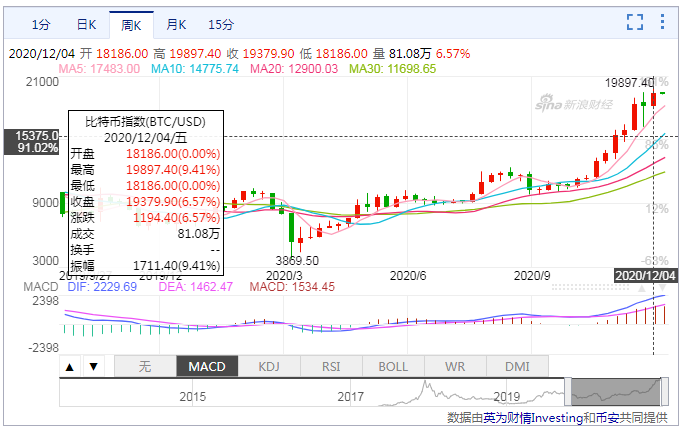
Task: Click the MA20: 12900.03 legend value
Action: pos(294,69)
